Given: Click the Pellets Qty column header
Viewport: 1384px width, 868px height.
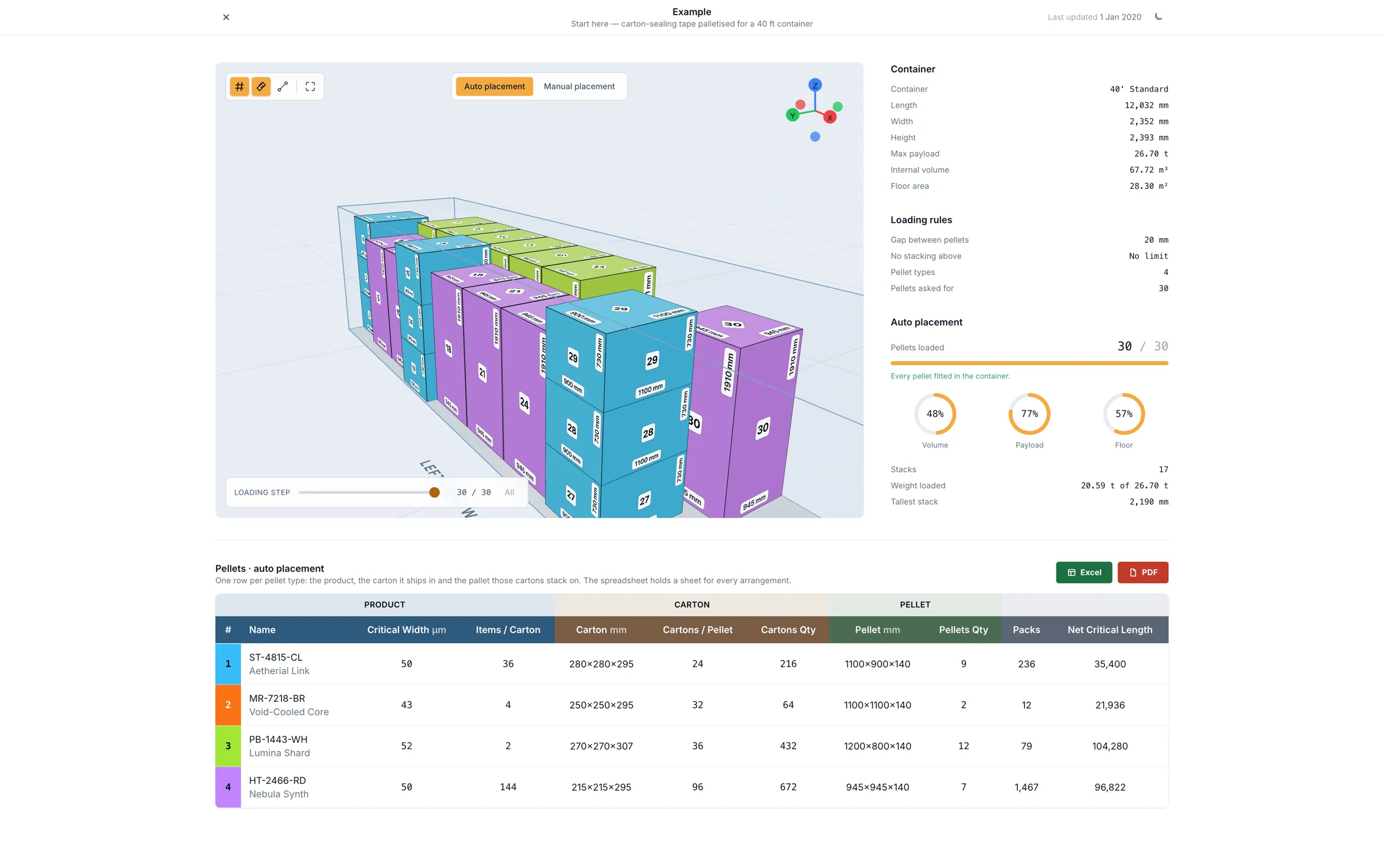Looking at the screenshot, I should [x=963, y=630].
